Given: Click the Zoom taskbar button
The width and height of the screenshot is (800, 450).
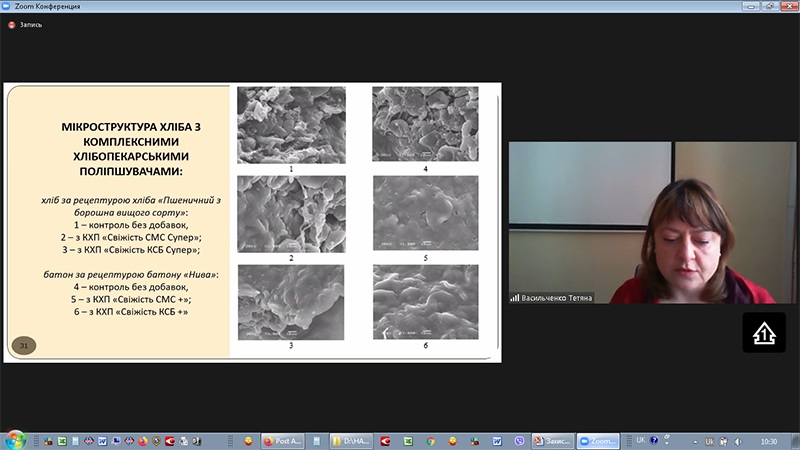Looking at the screenshot, I should 600,440.
